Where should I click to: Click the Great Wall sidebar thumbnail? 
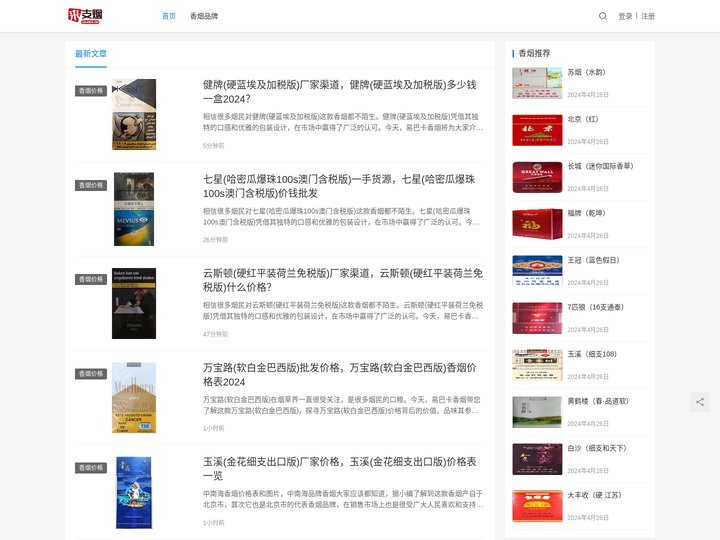pyautogui.click(x=537, y=177)
